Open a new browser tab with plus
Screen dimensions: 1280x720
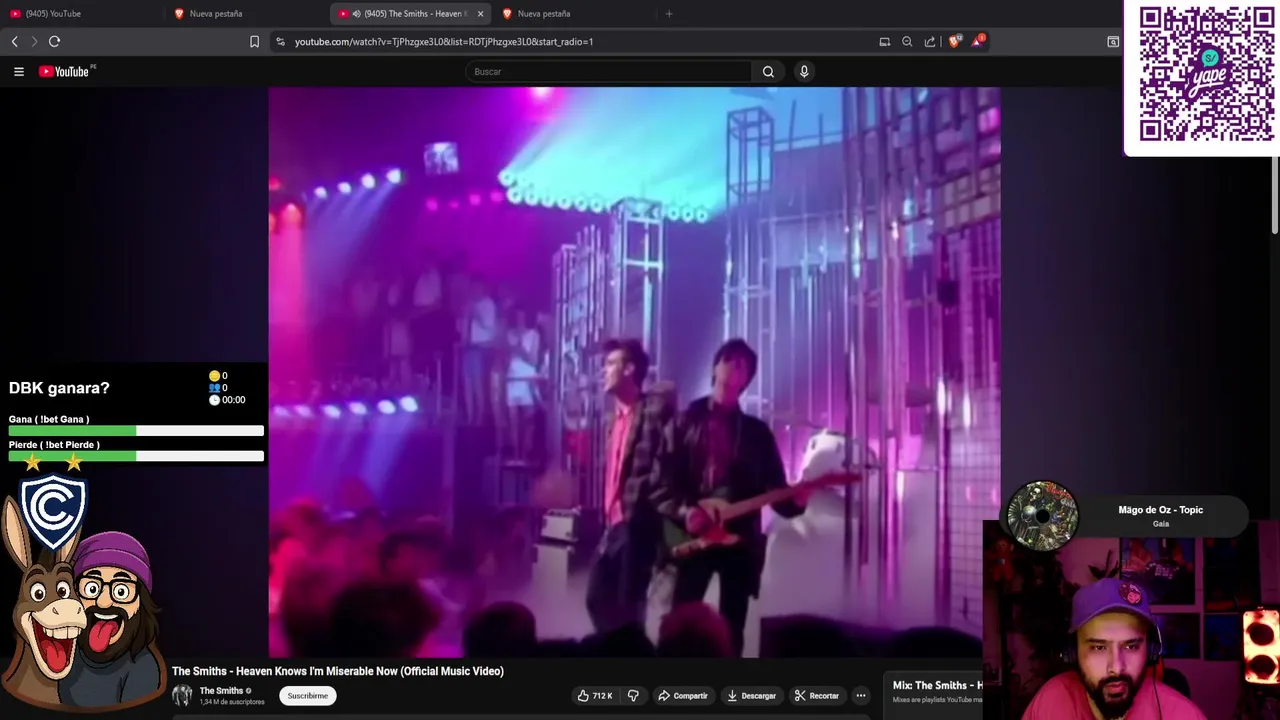coord(669,13)
